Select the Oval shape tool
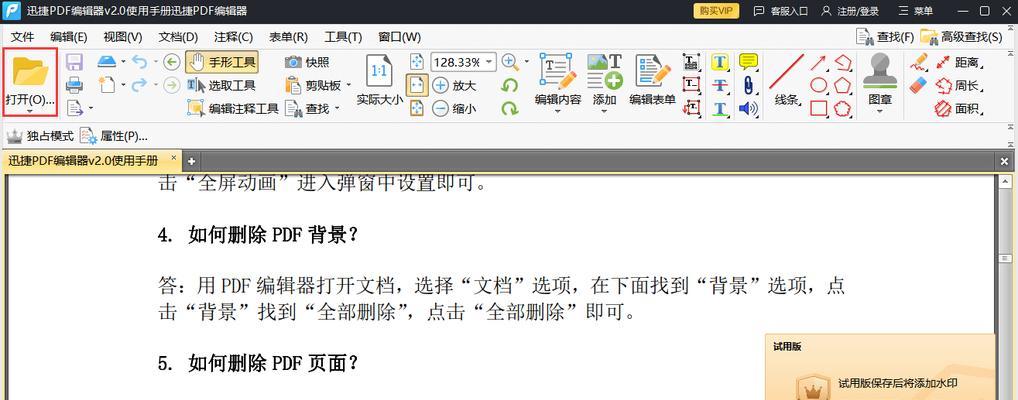1018x400 pixels. [x=819, y=85]
